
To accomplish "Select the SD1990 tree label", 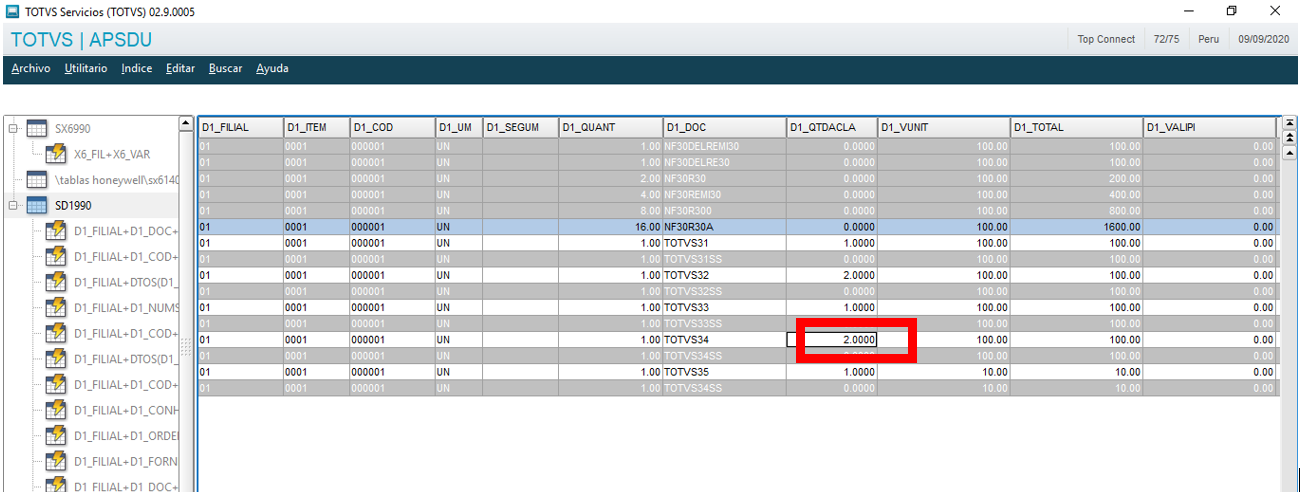I will tap(74, 206).
